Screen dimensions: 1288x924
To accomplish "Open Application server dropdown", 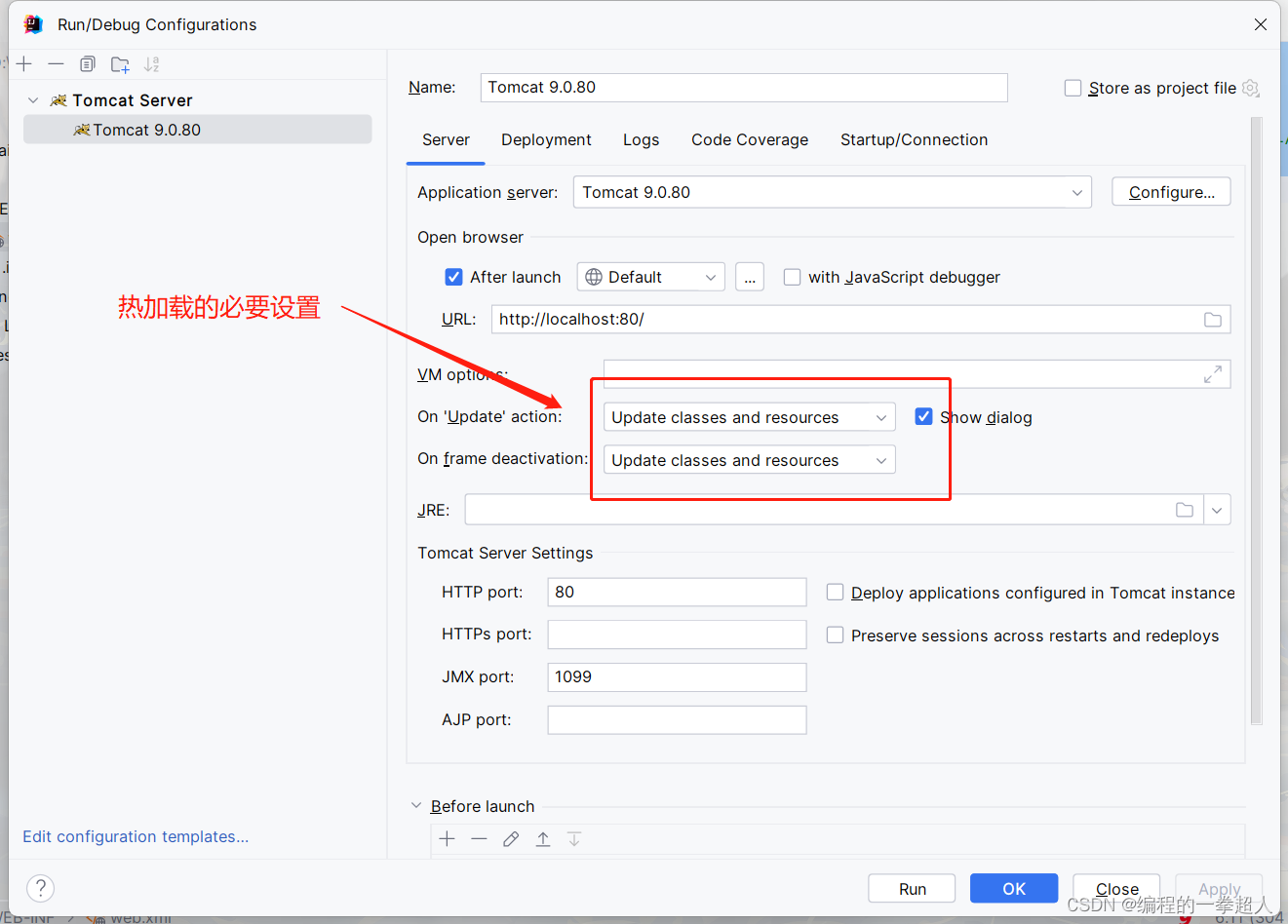I will (832, 192).
